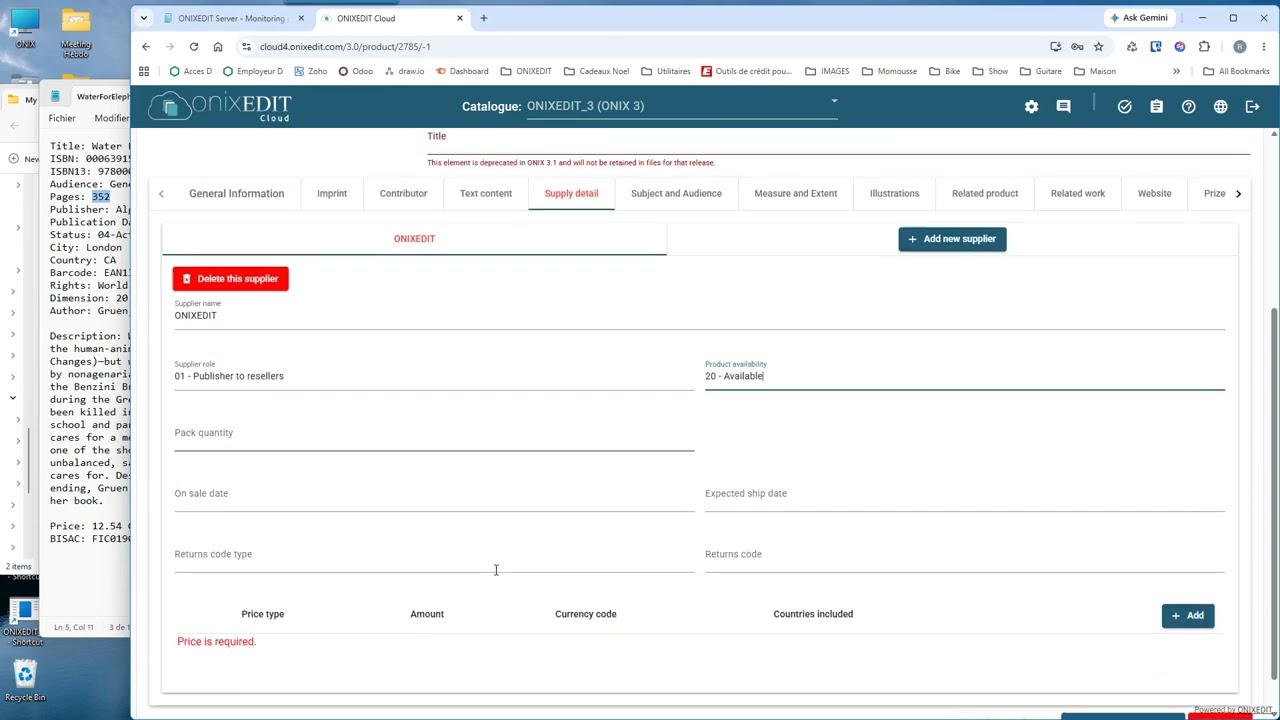Open the Odoo bookmark
Screen dimensions: 1280x720
point(356,71)
